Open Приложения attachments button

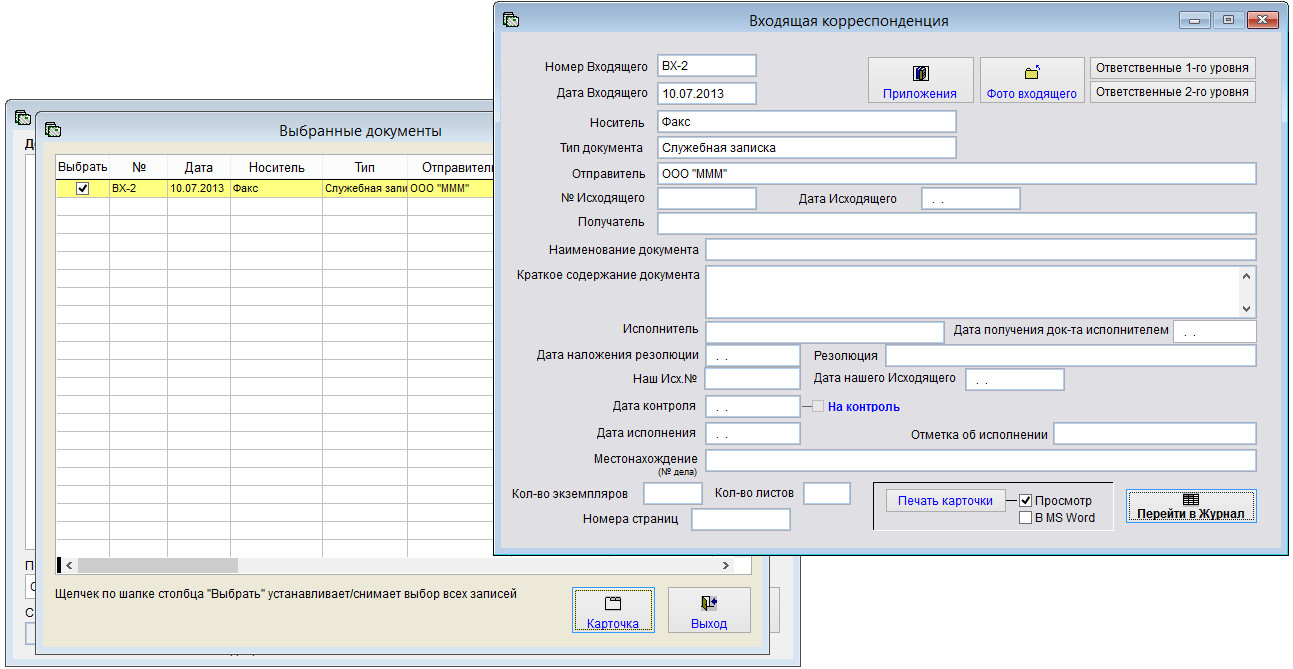pos(920,80)
